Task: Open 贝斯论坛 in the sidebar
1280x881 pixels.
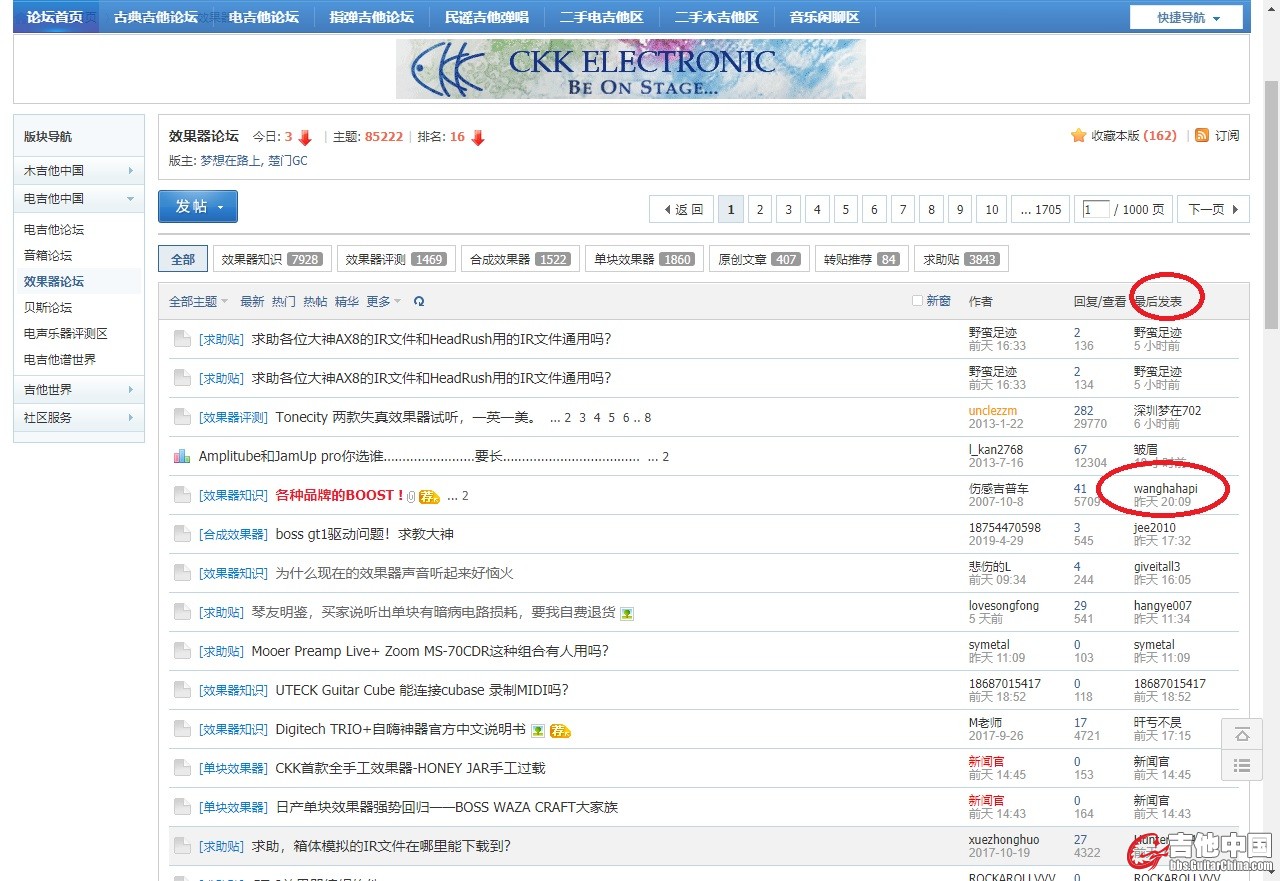Action: (x=48, y=307)
